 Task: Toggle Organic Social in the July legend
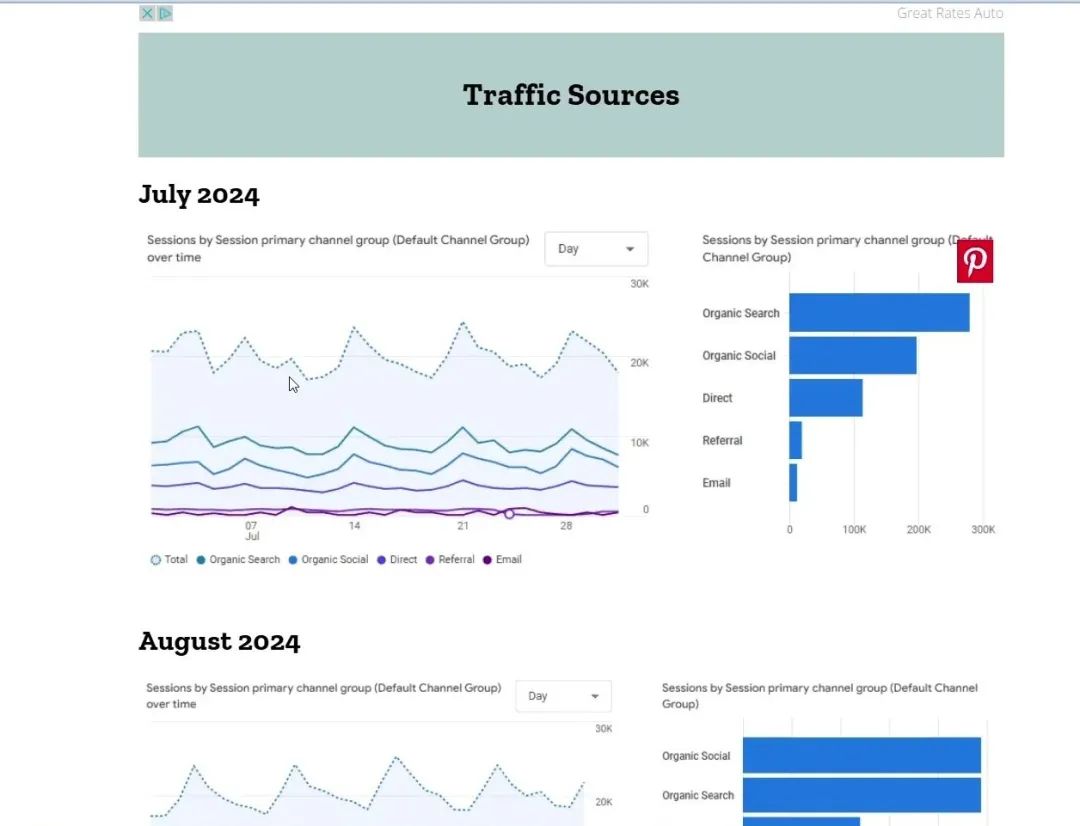pyautogui.click(x=328, y=560)
